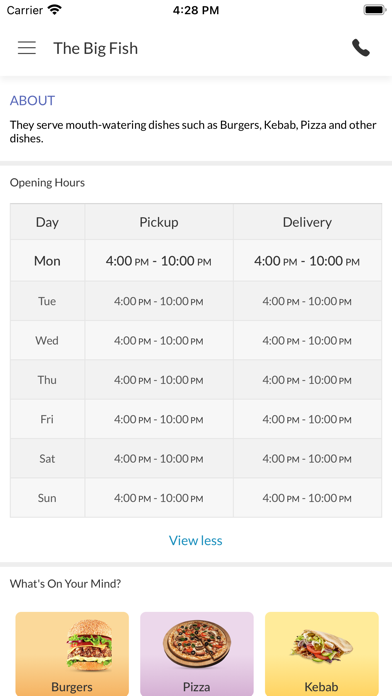Select the Burgers category image
Screen dimensions: 392x696
(x=89, y=646)
